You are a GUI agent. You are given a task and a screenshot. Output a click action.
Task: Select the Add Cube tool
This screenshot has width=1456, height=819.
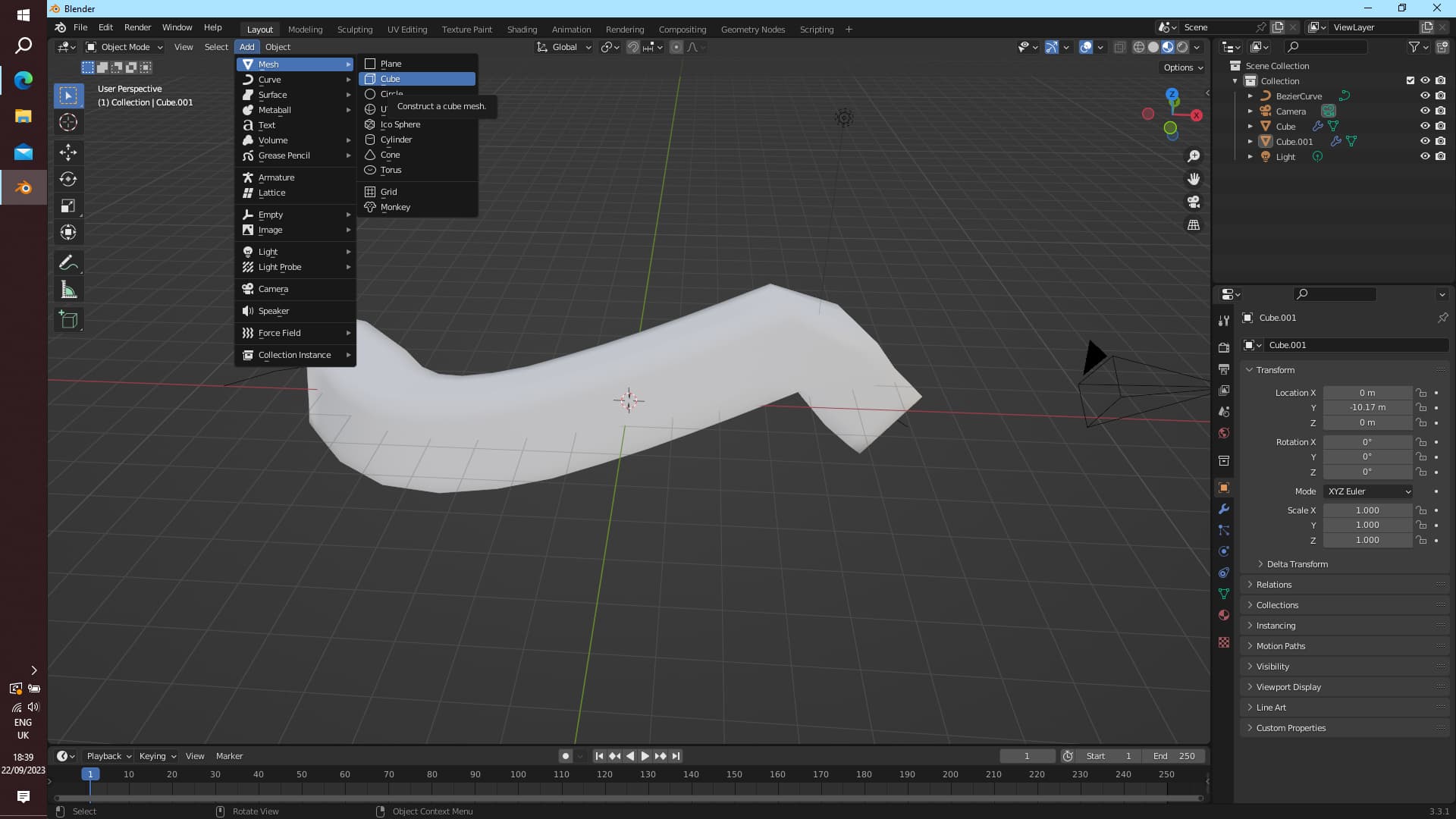tap(68, 319)
